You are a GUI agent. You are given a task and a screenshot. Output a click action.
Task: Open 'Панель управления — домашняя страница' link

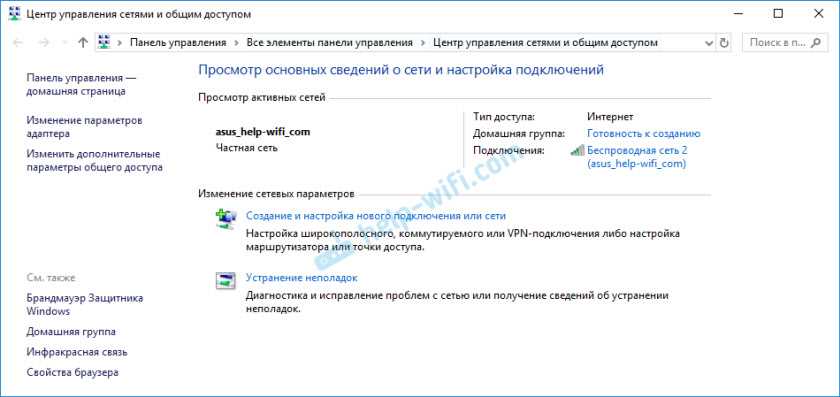coord(81,85)
